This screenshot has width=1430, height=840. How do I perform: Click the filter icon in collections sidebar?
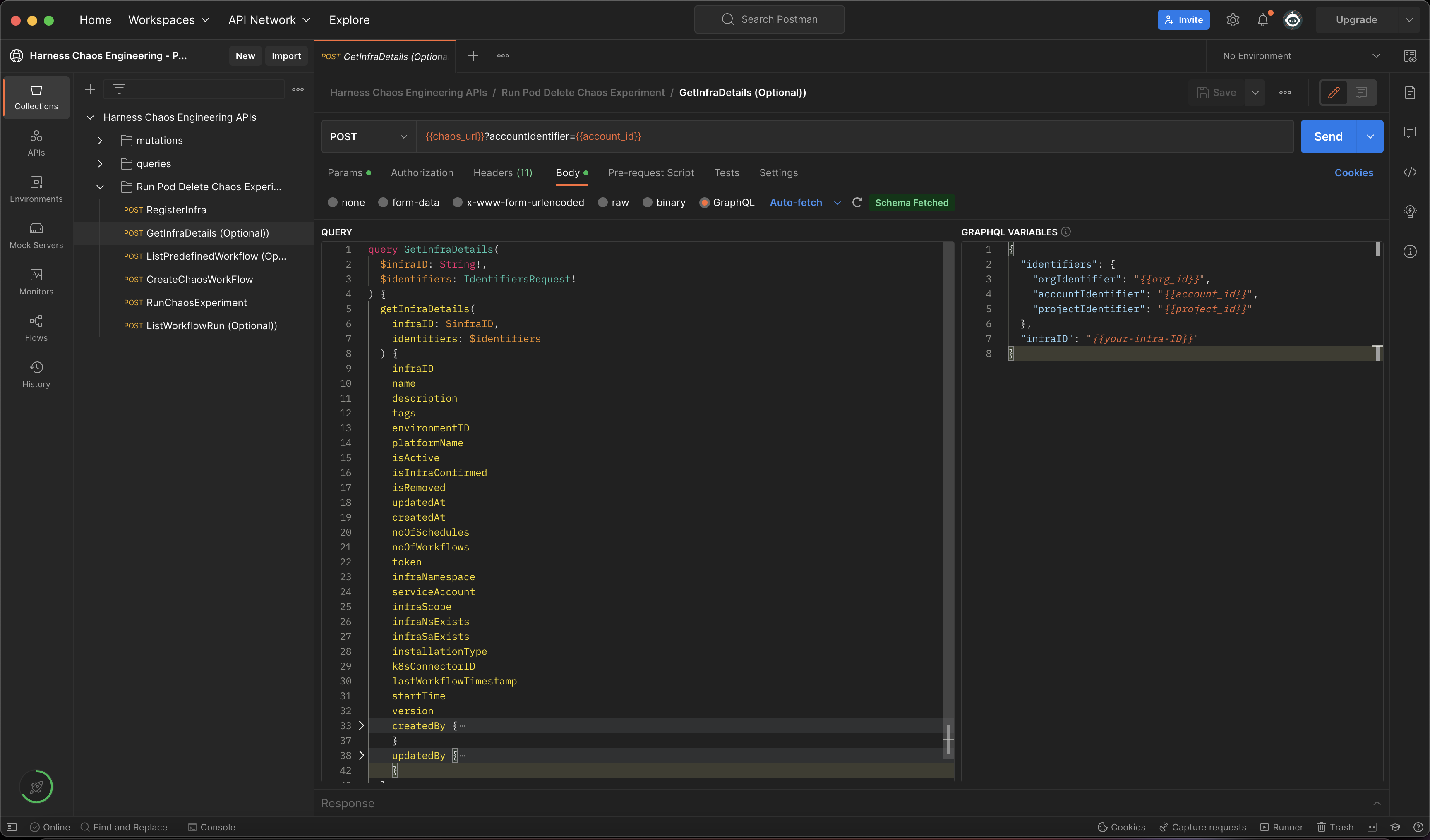(119, 89)
